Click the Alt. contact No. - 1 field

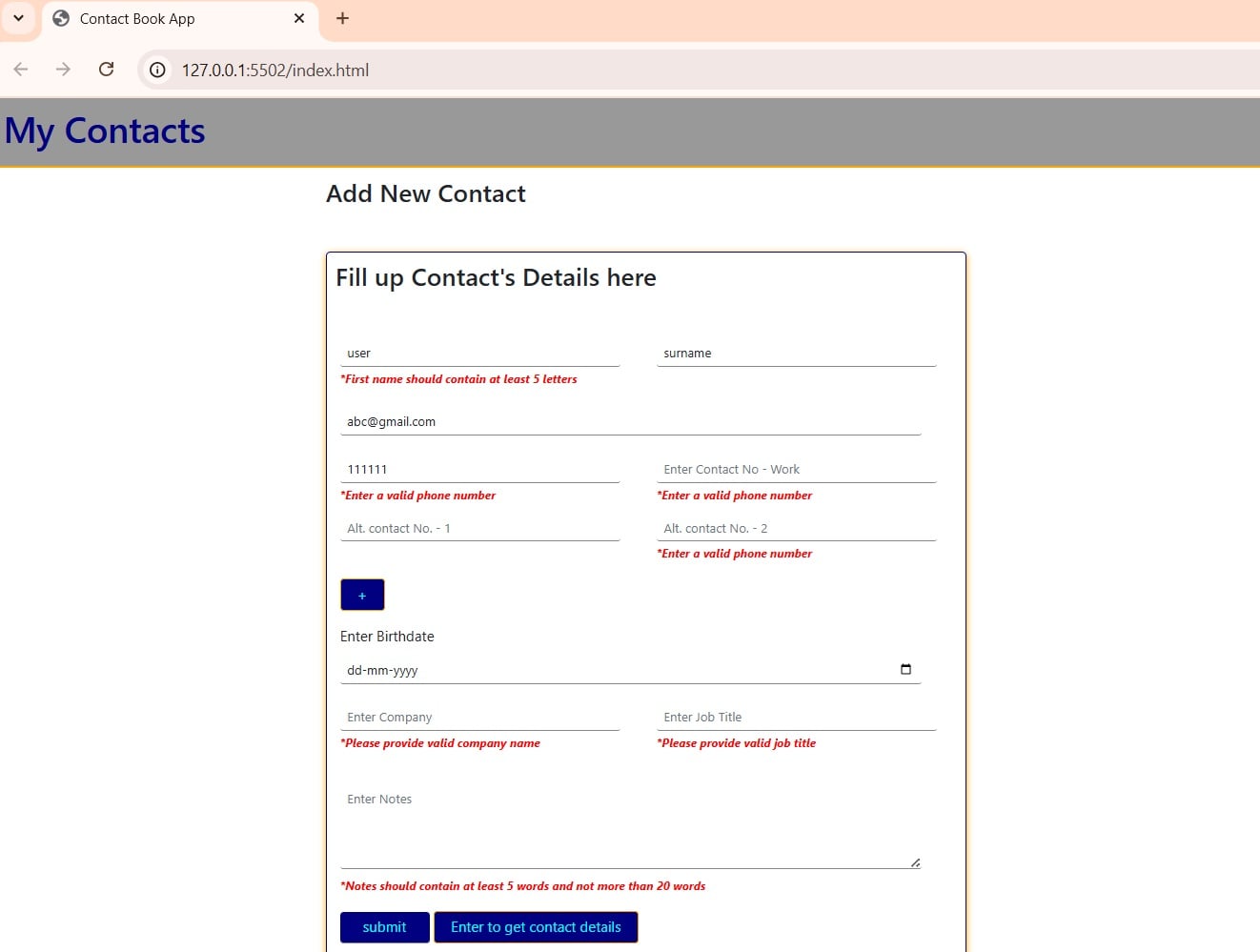479,528
